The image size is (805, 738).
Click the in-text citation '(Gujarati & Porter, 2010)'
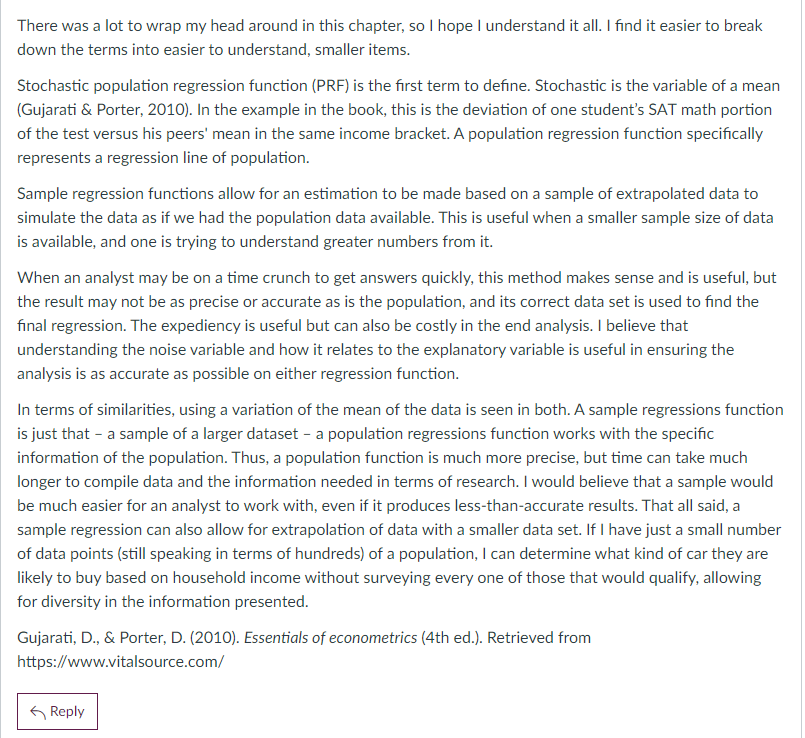coord(104,109)
